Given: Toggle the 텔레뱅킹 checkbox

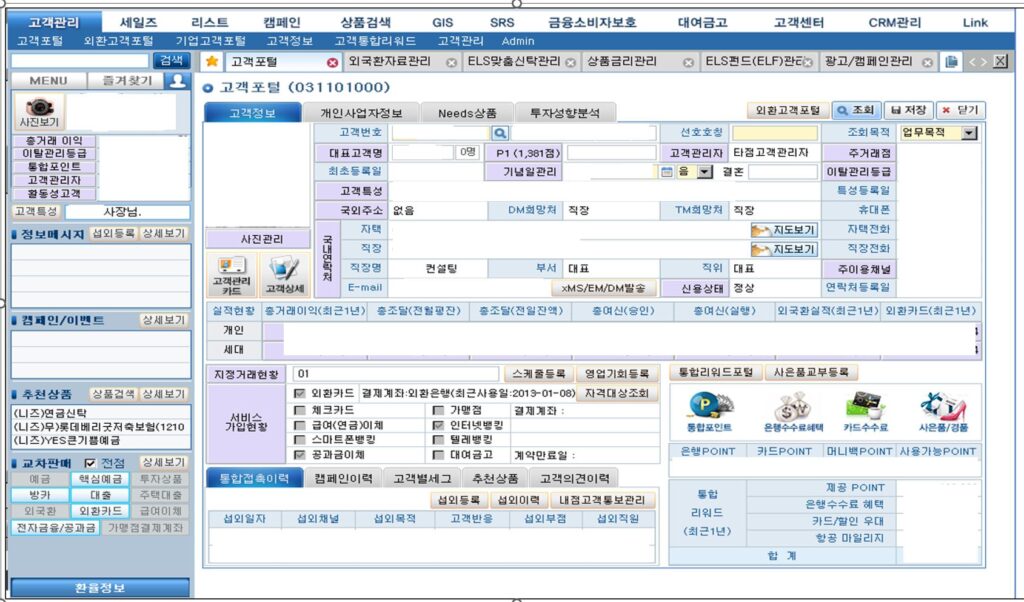Looking at the screenshot, I should tap(438, 439).
